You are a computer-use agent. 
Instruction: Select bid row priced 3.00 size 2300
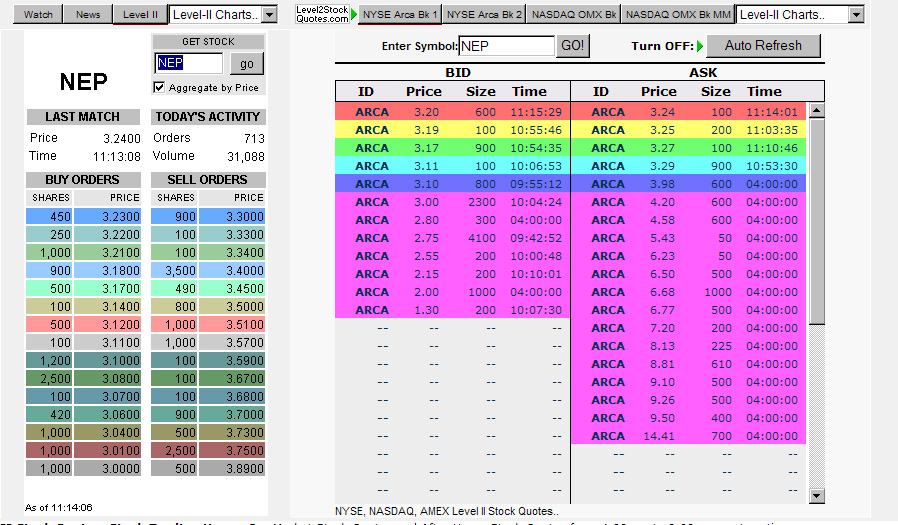click(452, 202)
